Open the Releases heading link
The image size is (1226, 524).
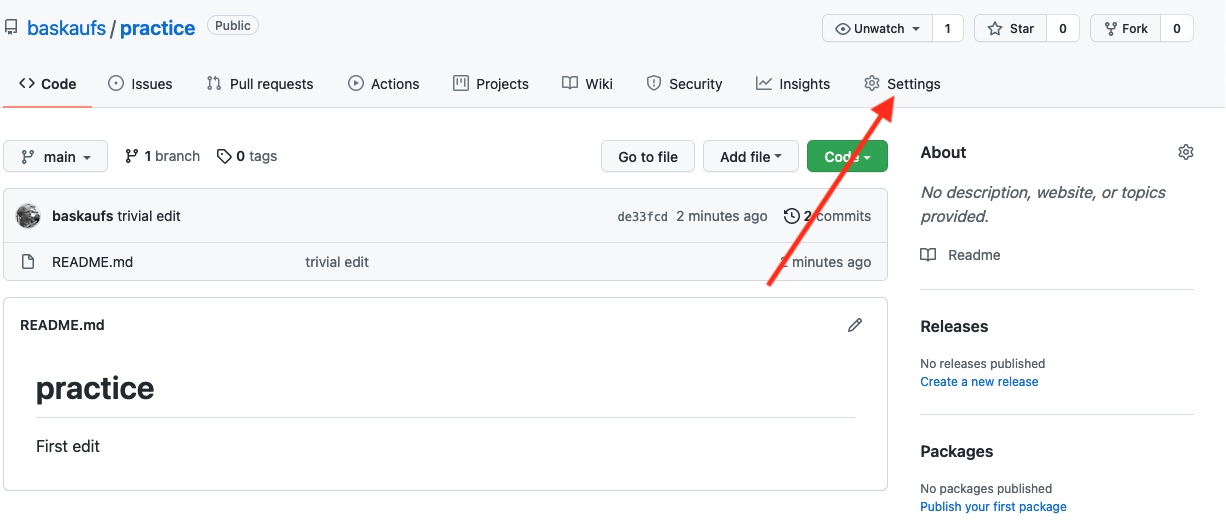click(x=954, y=326)
